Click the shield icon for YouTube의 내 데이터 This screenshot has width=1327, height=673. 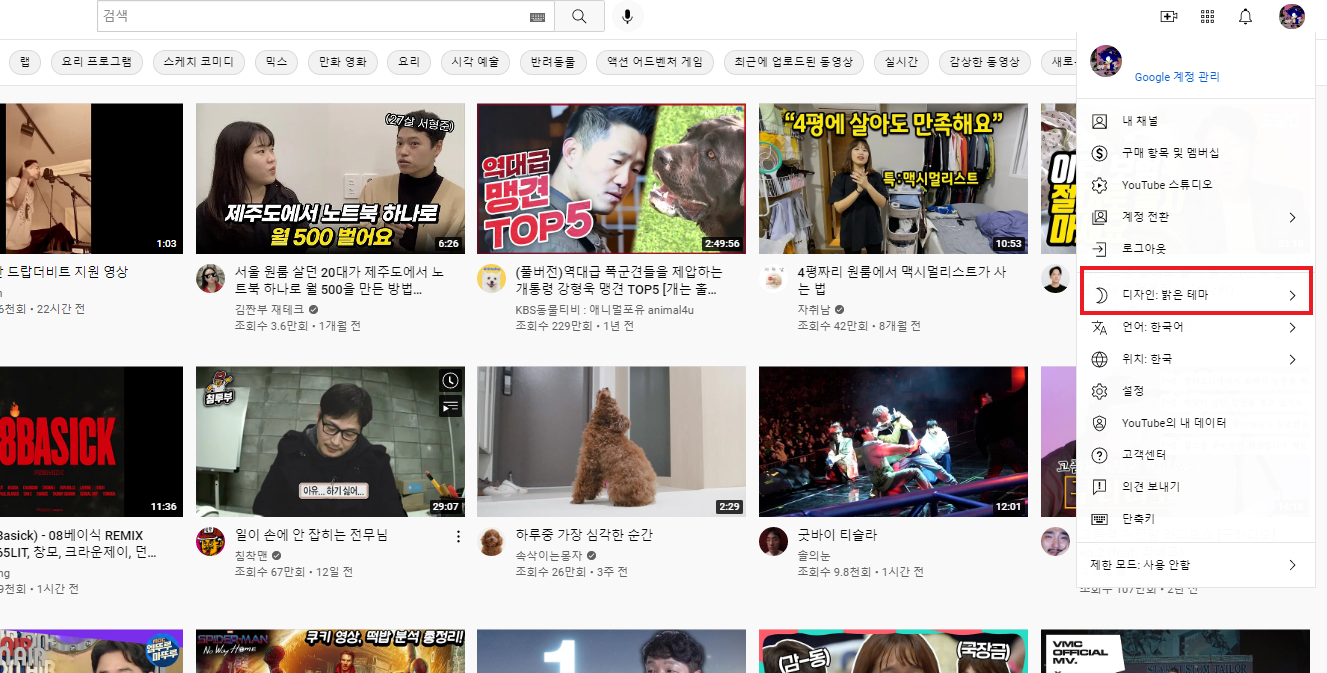pyautogui.click(x=1099, y=423)
